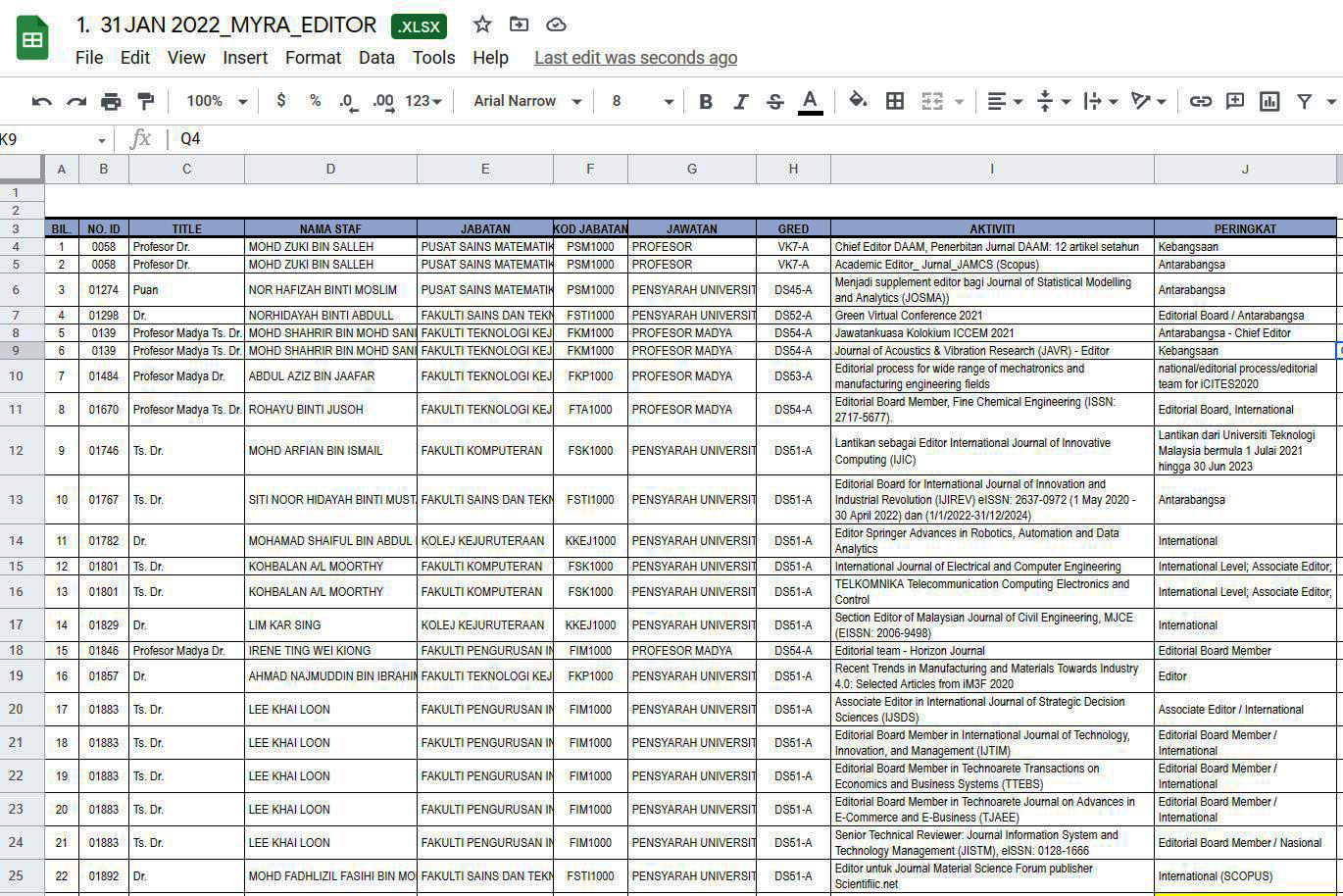Select cell with International (SCOPUS)
1343x896 pixels.
click(x=1245, y=876)
